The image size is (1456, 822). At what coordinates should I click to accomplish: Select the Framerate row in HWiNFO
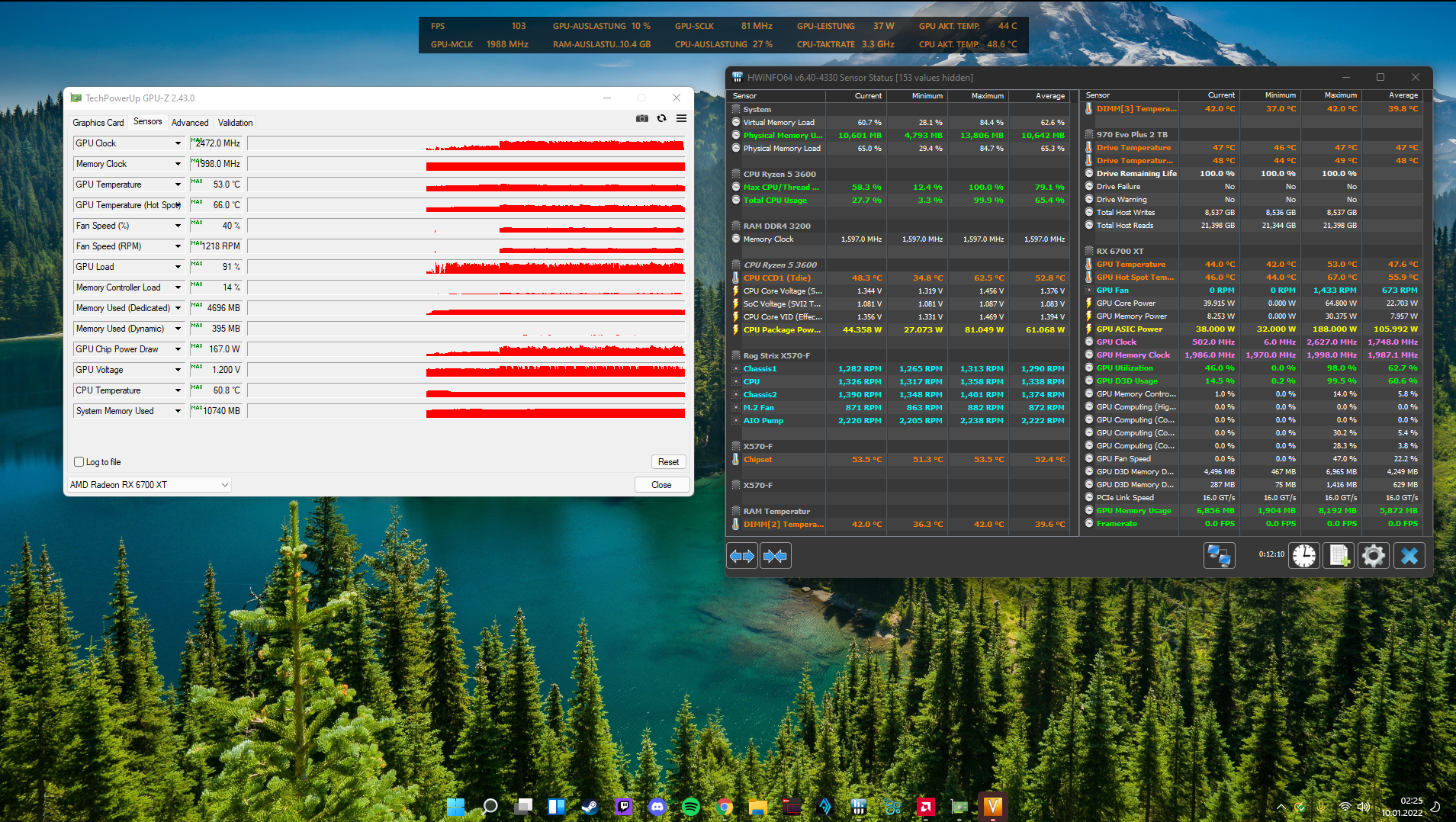pyautogui.click(x=1252, y=524)
